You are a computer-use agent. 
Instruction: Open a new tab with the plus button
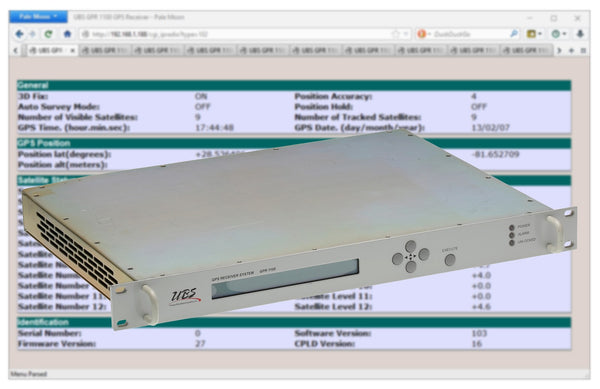coord(571,50)
